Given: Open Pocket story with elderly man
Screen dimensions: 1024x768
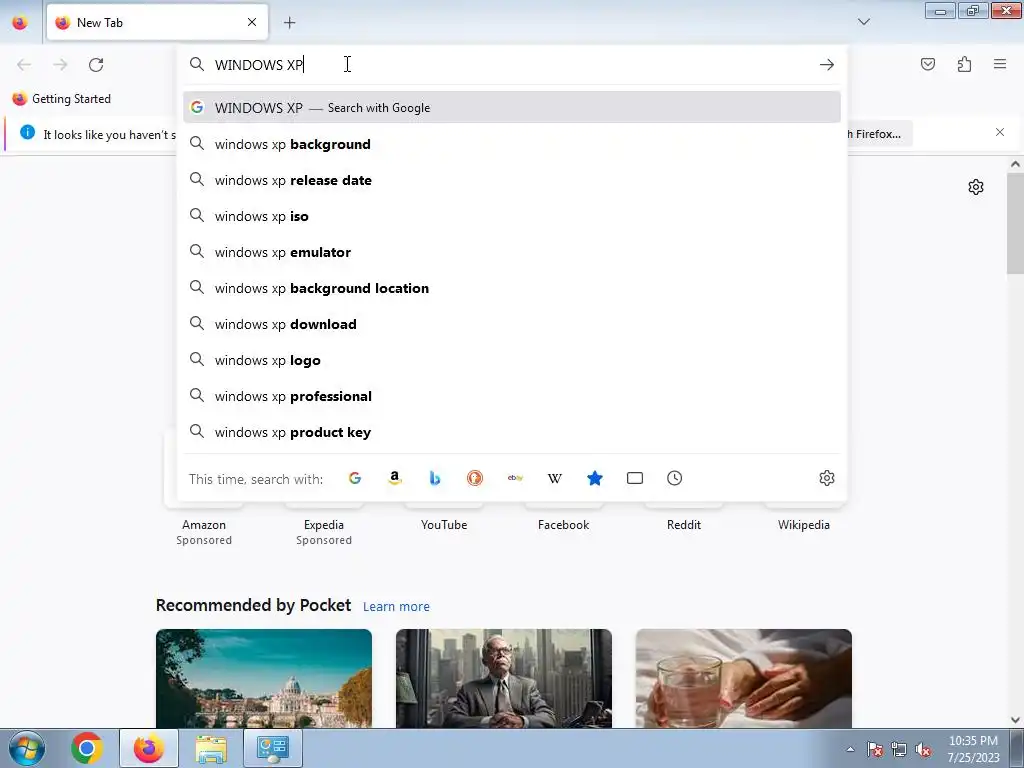Looking at the screenshot, I should click(504, 678).
